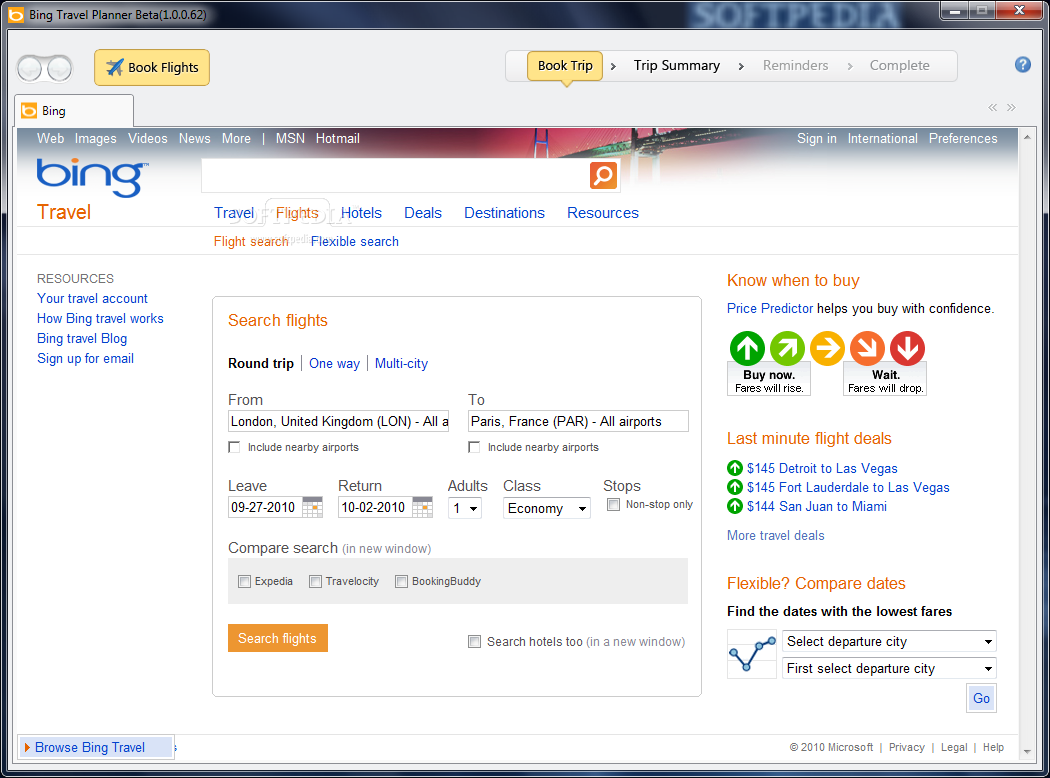This screenshot has width=1050, height=778.
Task: Click the Leave date field 09-27-2010
Action: [x=265, y=508]
